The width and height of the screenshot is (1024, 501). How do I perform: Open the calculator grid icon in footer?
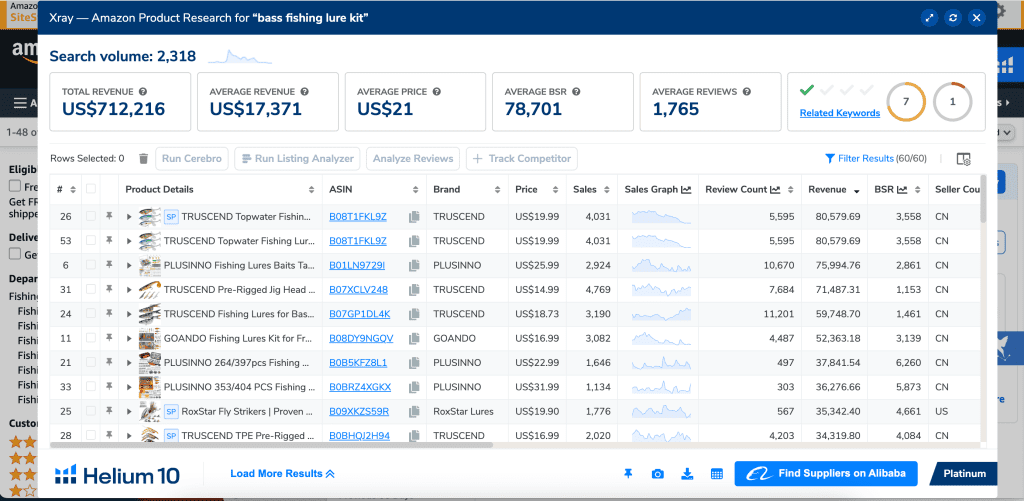[716, 474]
